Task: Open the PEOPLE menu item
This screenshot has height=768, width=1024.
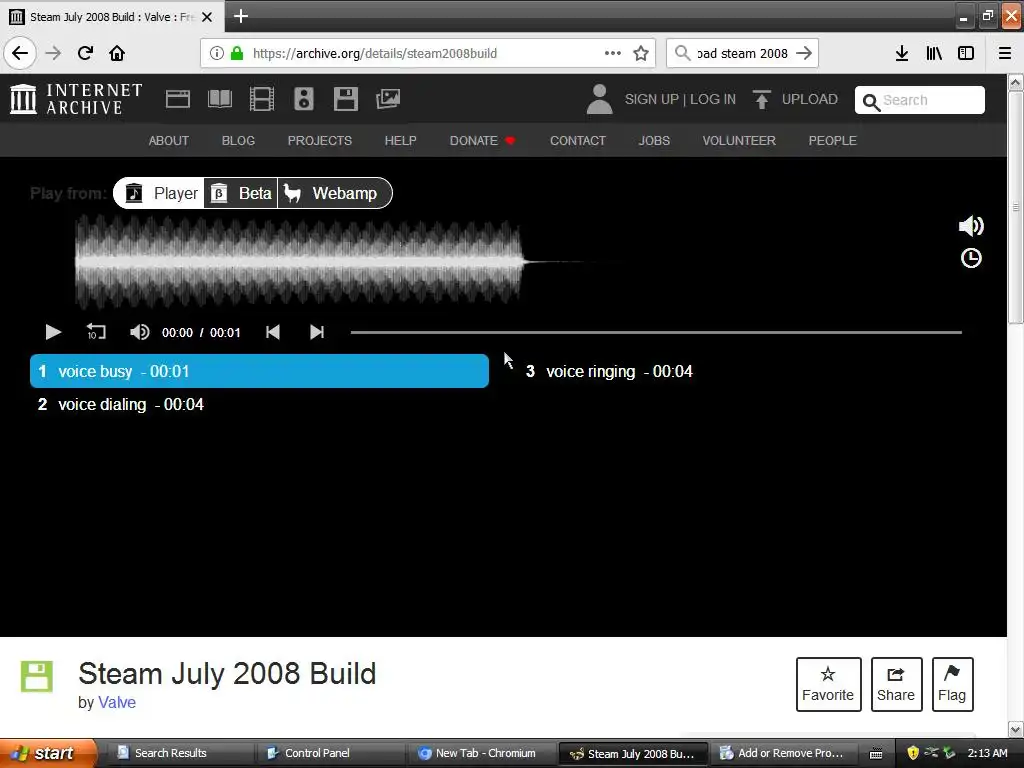Action: click(x=833, y=140)
